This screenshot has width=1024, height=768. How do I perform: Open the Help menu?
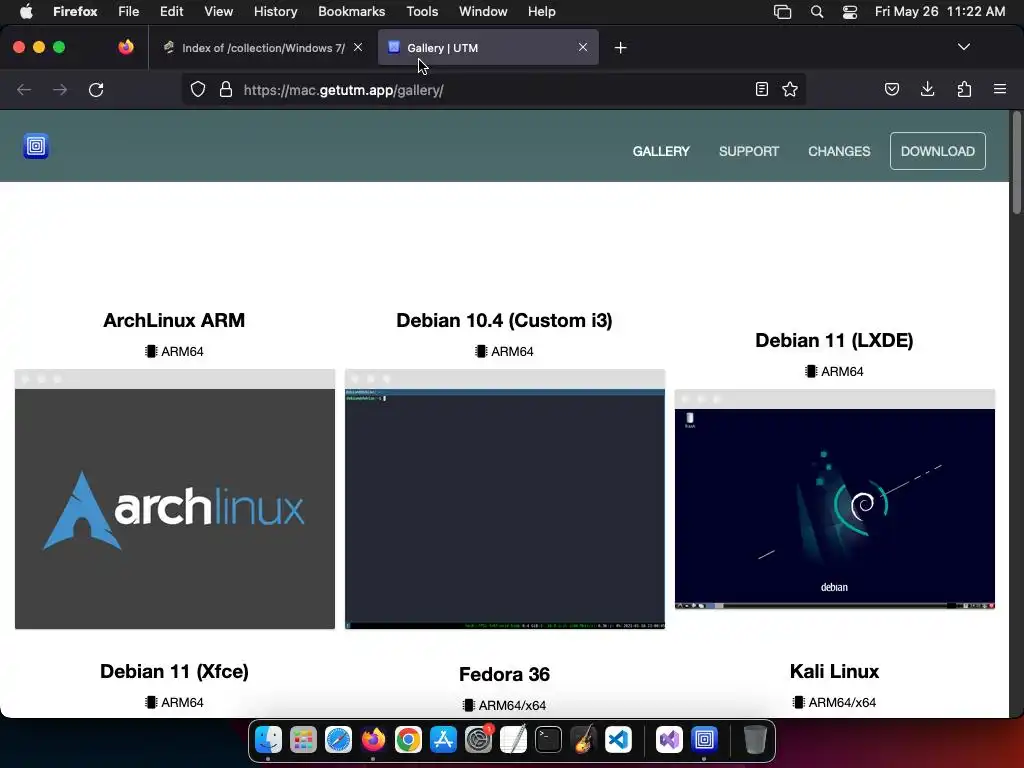coord(541,12)
